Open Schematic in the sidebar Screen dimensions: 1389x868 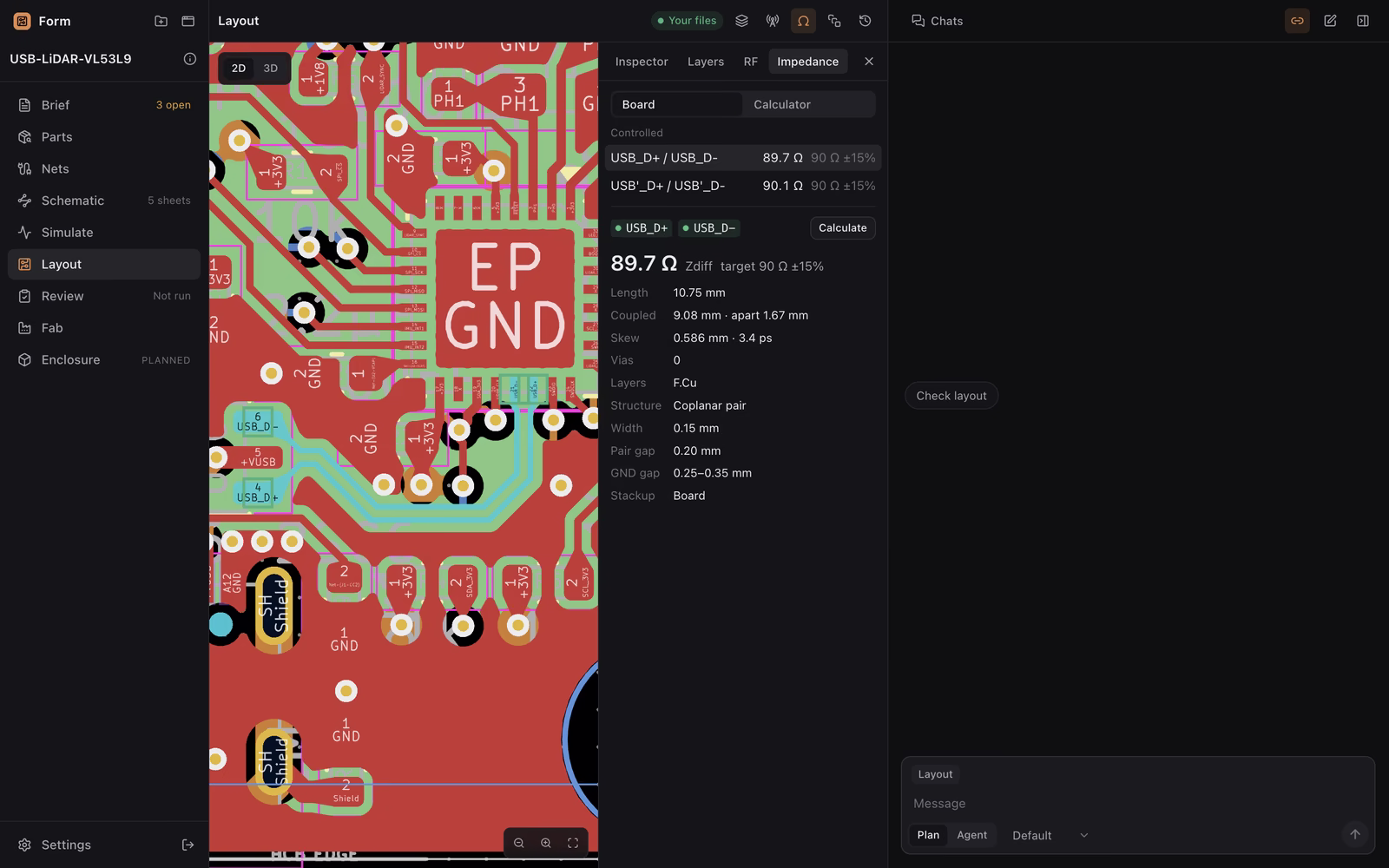click(104, 201)
